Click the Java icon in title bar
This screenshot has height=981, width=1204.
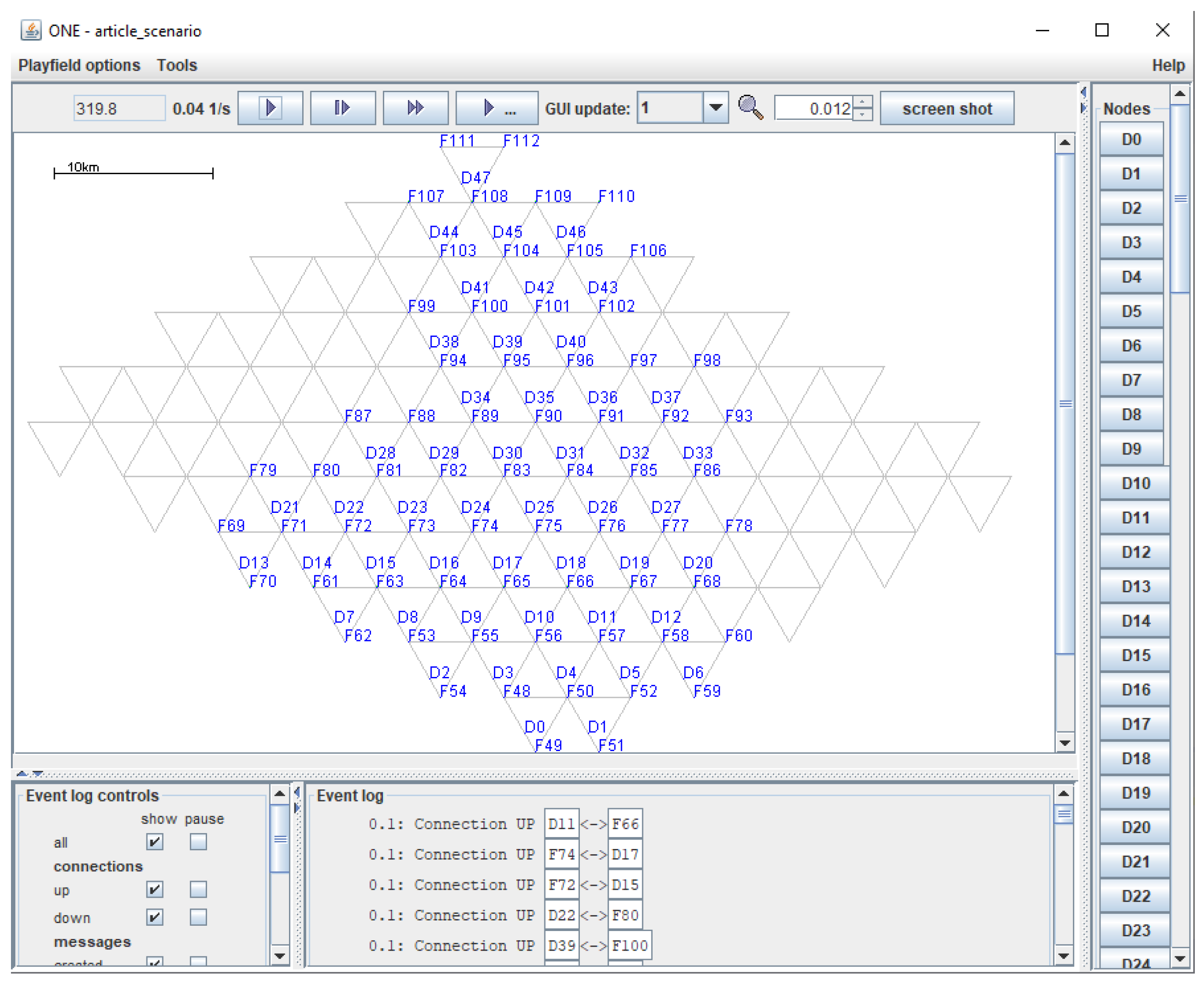pyautogui.click(x=31, y=30)
